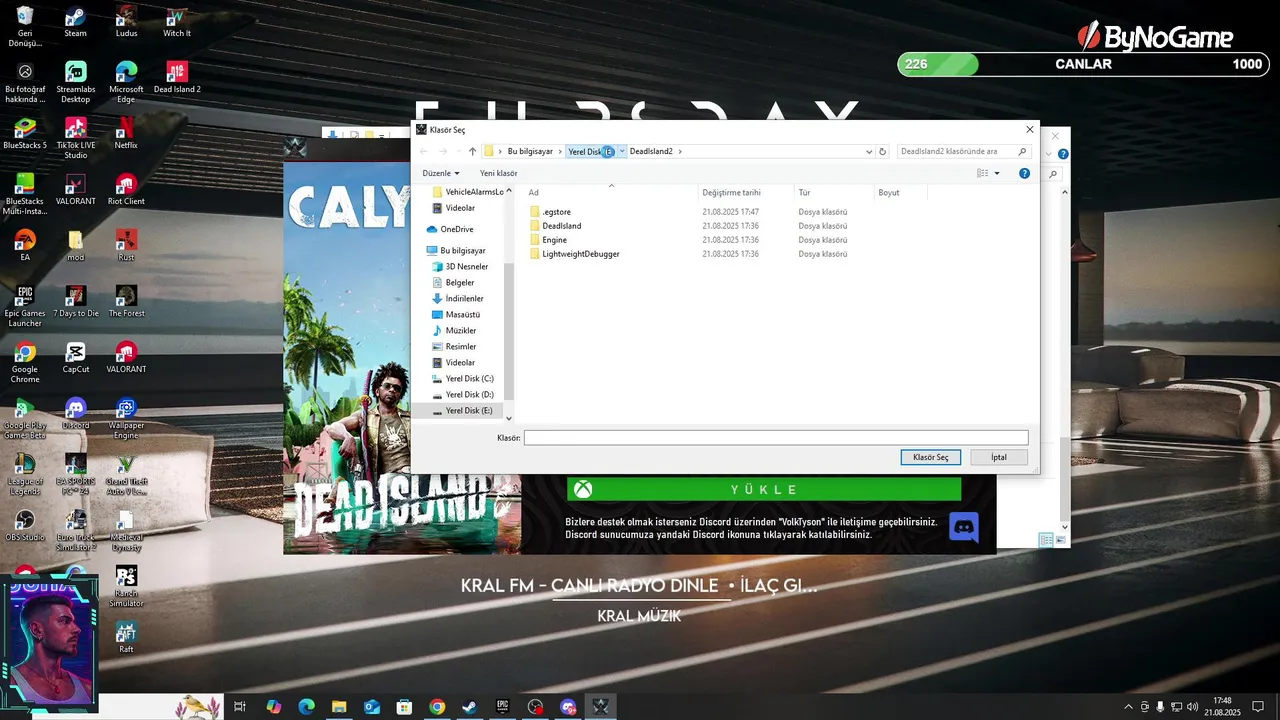Select Bu bilgisayar in the navigation pane

tap(462, 251)
